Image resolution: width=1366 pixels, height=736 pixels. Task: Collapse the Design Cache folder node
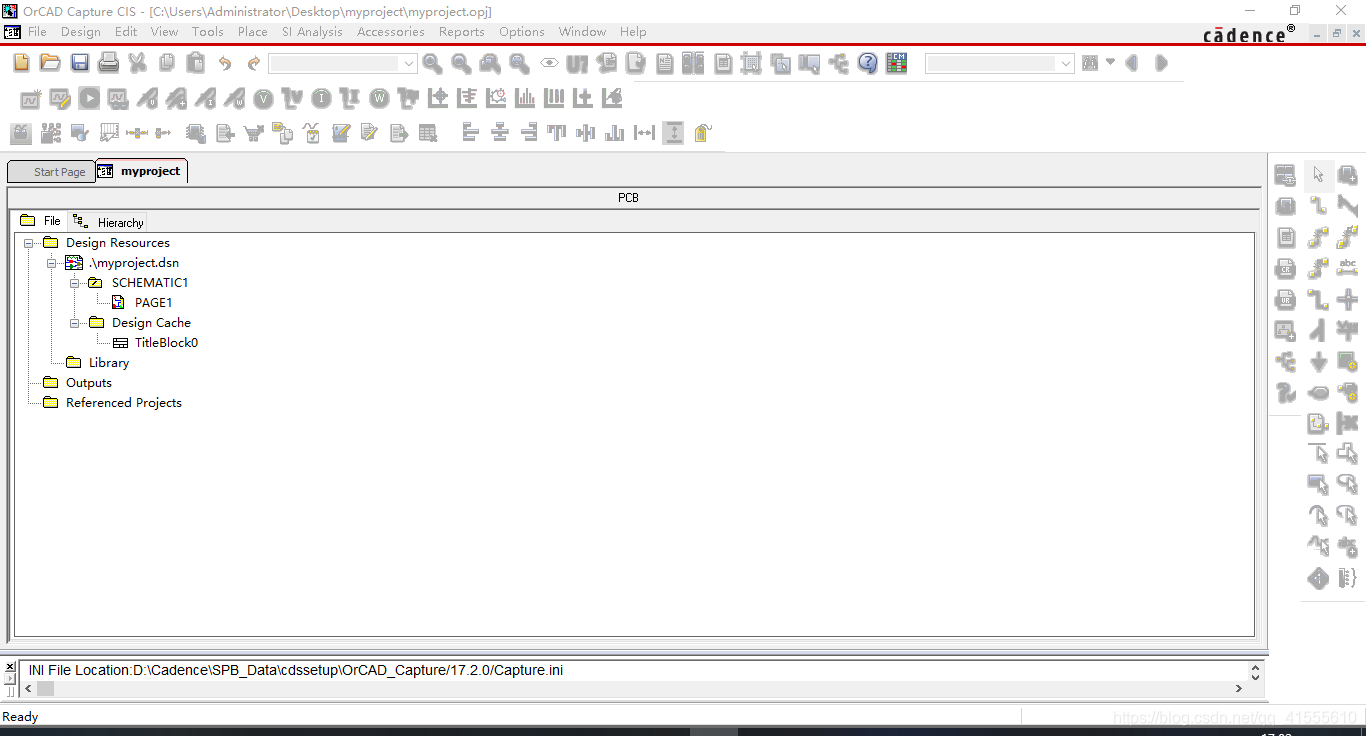coord(75,323)
